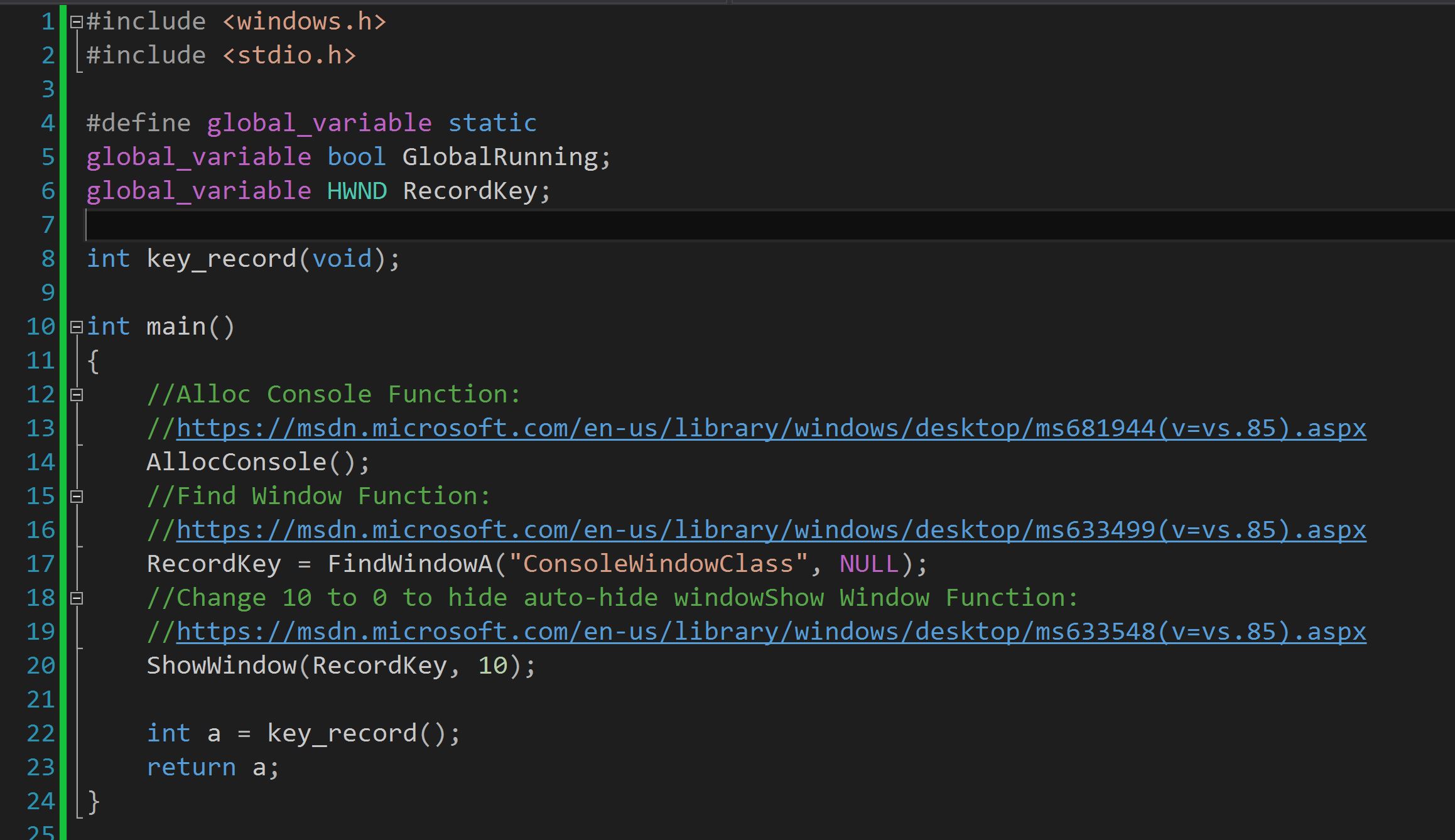
Task: Click line number 10 to select that line
Action: (40, 326)
